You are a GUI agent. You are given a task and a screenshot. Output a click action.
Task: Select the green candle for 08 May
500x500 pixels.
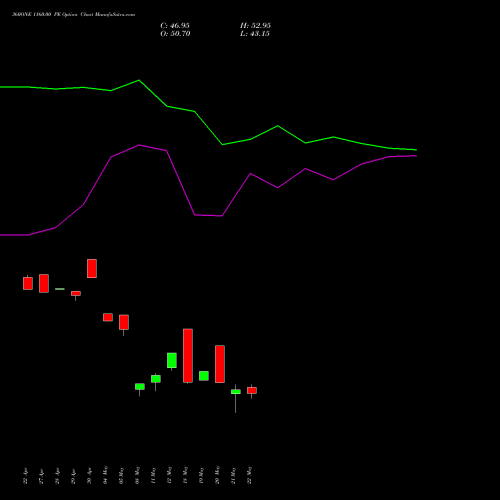coord(140,387)
